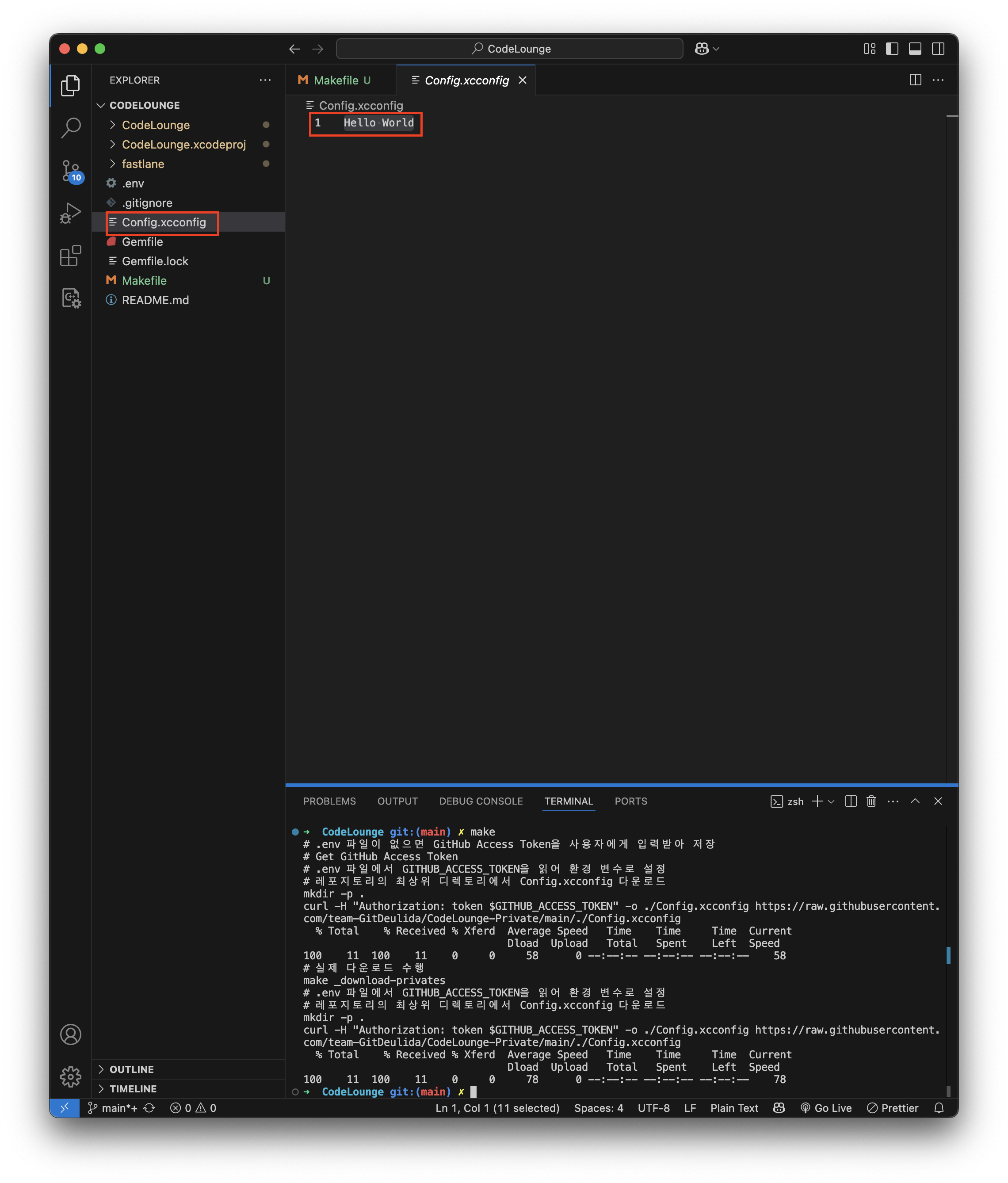The width and height of the screenshot is (1008, 1183).
Task: Go back with the left arrow
Action: pos(295,49)
